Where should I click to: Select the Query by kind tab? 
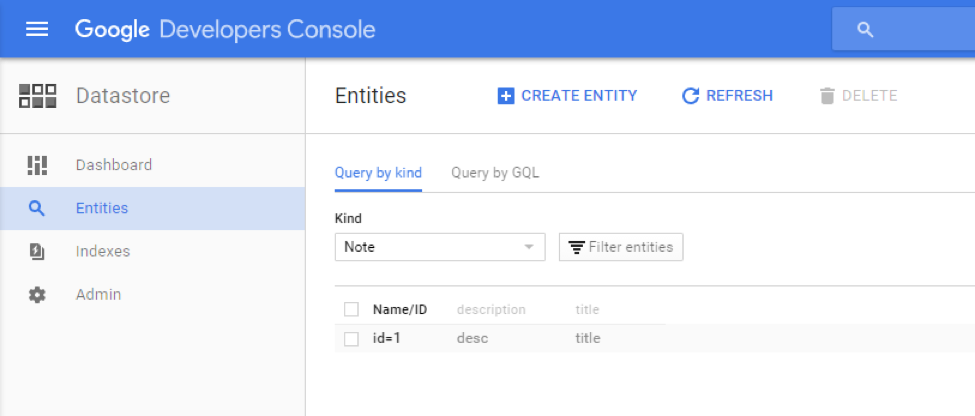(378, 173)
